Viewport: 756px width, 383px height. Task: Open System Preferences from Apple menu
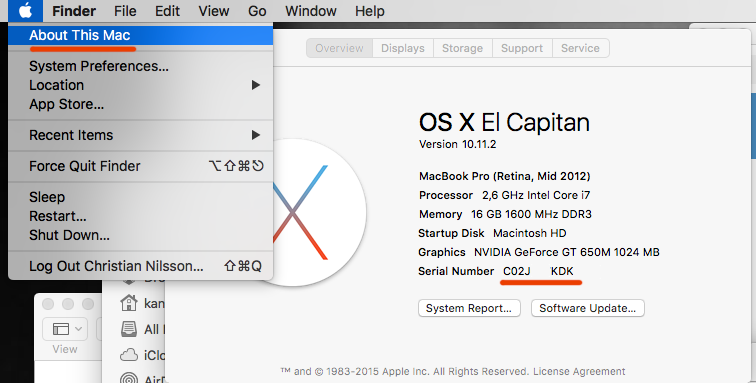140,66
